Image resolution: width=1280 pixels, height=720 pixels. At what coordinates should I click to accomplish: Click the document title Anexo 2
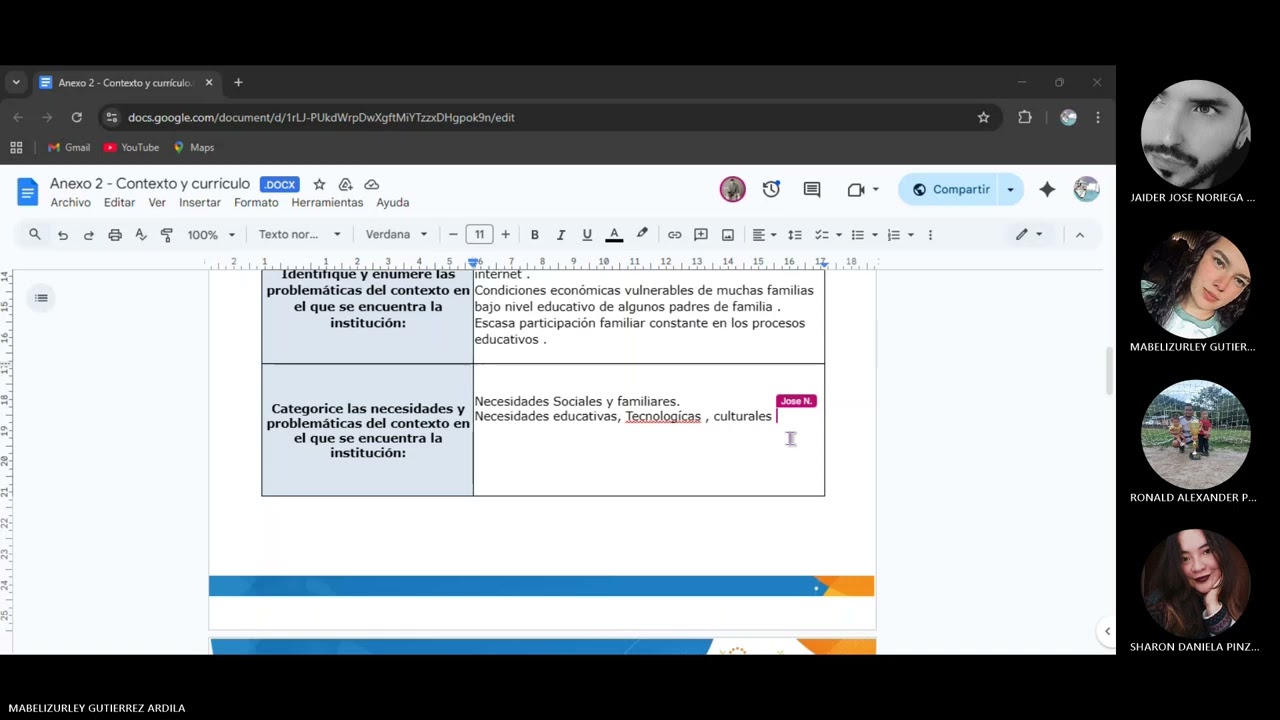pos(150,184)
